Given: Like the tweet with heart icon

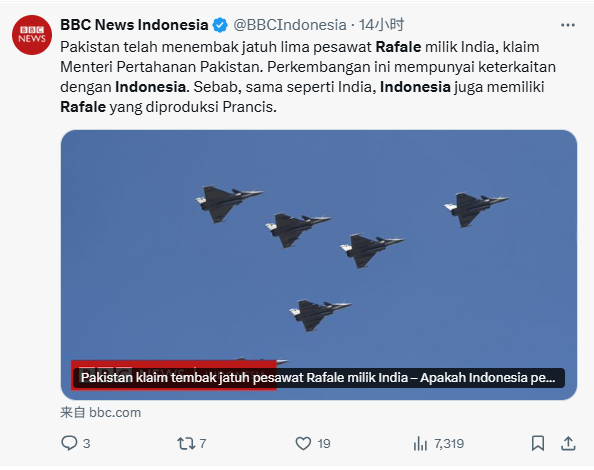Looking at the screenshot, I should (303, 443).
